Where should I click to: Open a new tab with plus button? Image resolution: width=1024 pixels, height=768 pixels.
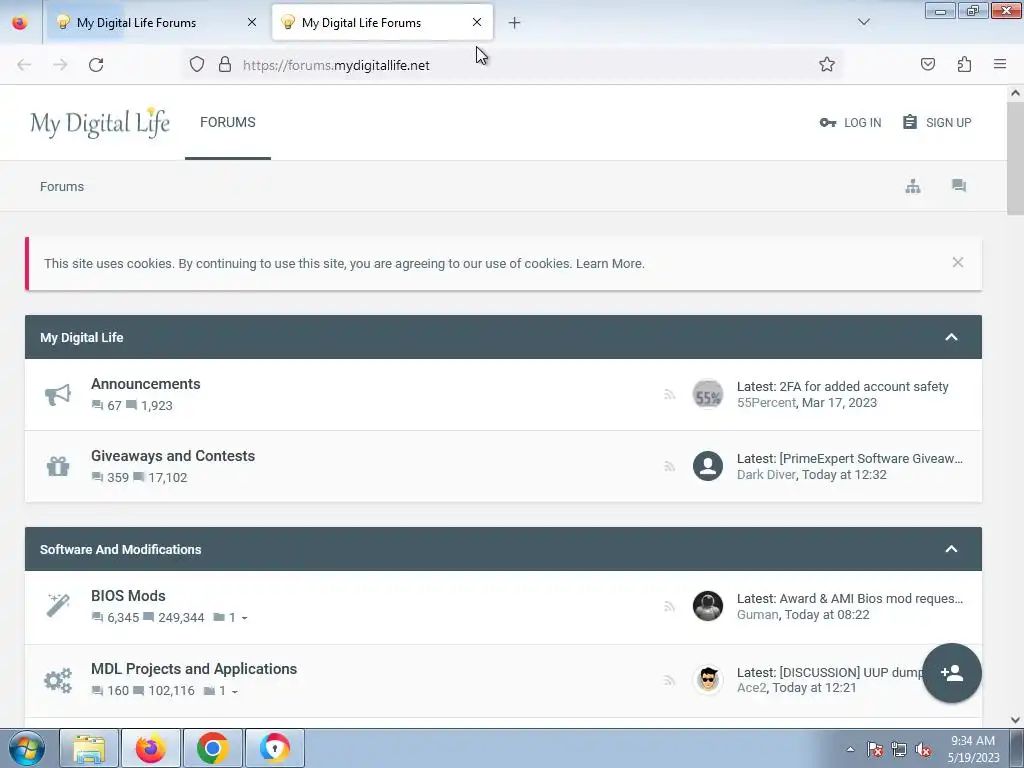point(515,23)
